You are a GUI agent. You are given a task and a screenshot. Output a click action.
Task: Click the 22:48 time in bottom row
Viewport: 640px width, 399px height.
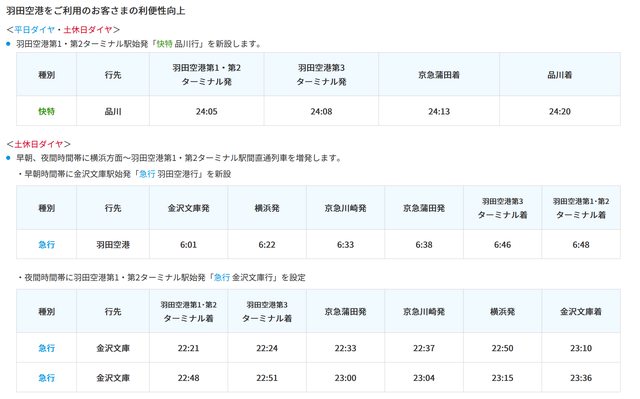coord(189,378)
